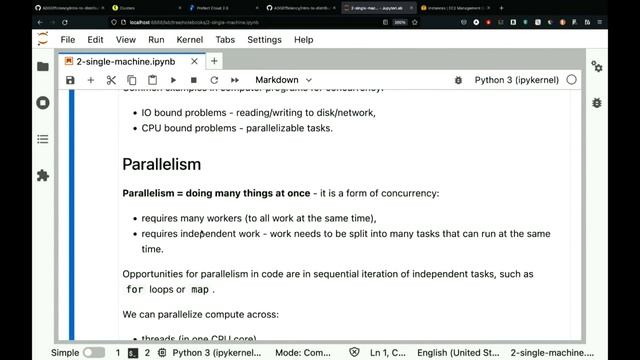Open the Settings menu
Image resolution: width=640 pixels, height=360 pixels.
point(264,40)
